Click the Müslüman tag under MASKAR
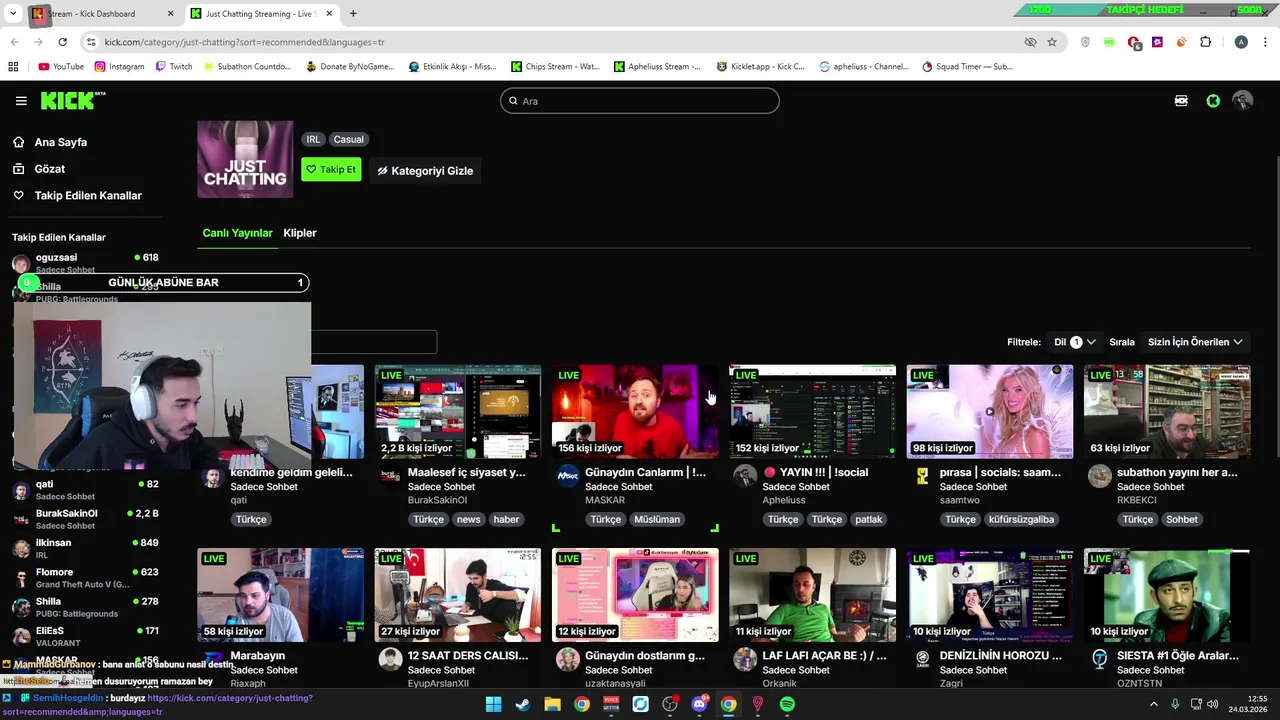 click(x=657, y=520)
